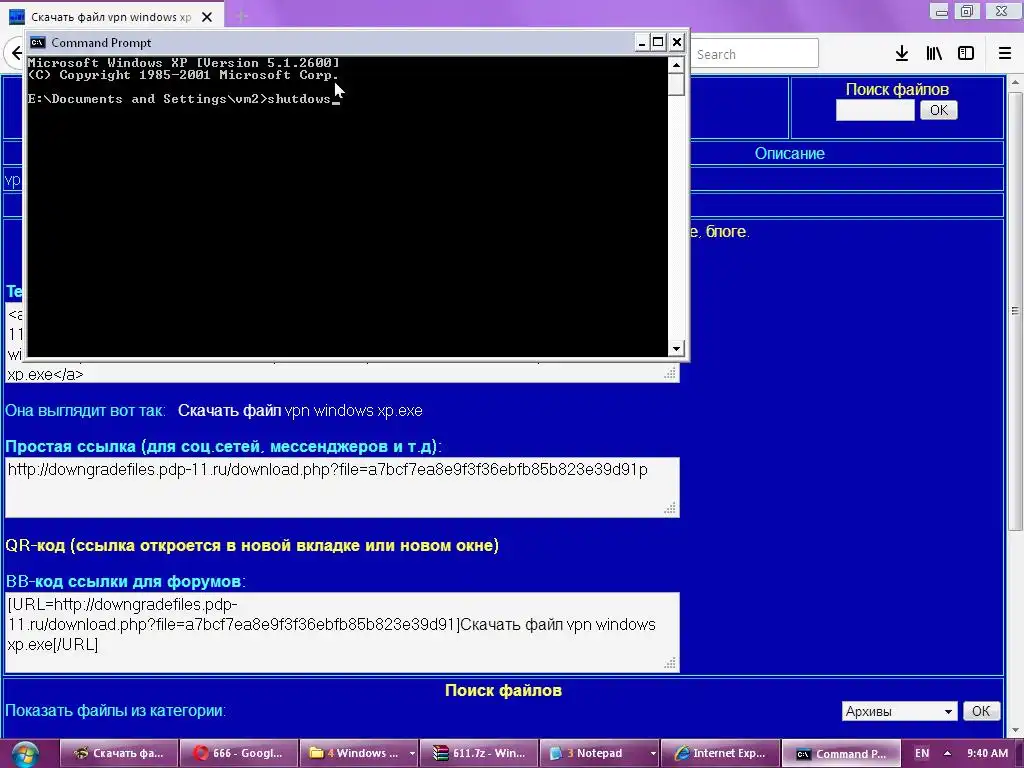The width and height of the screenshot is (1024, 768).
Task: Maximize the Command Prompt window
Action: [659, 42]
